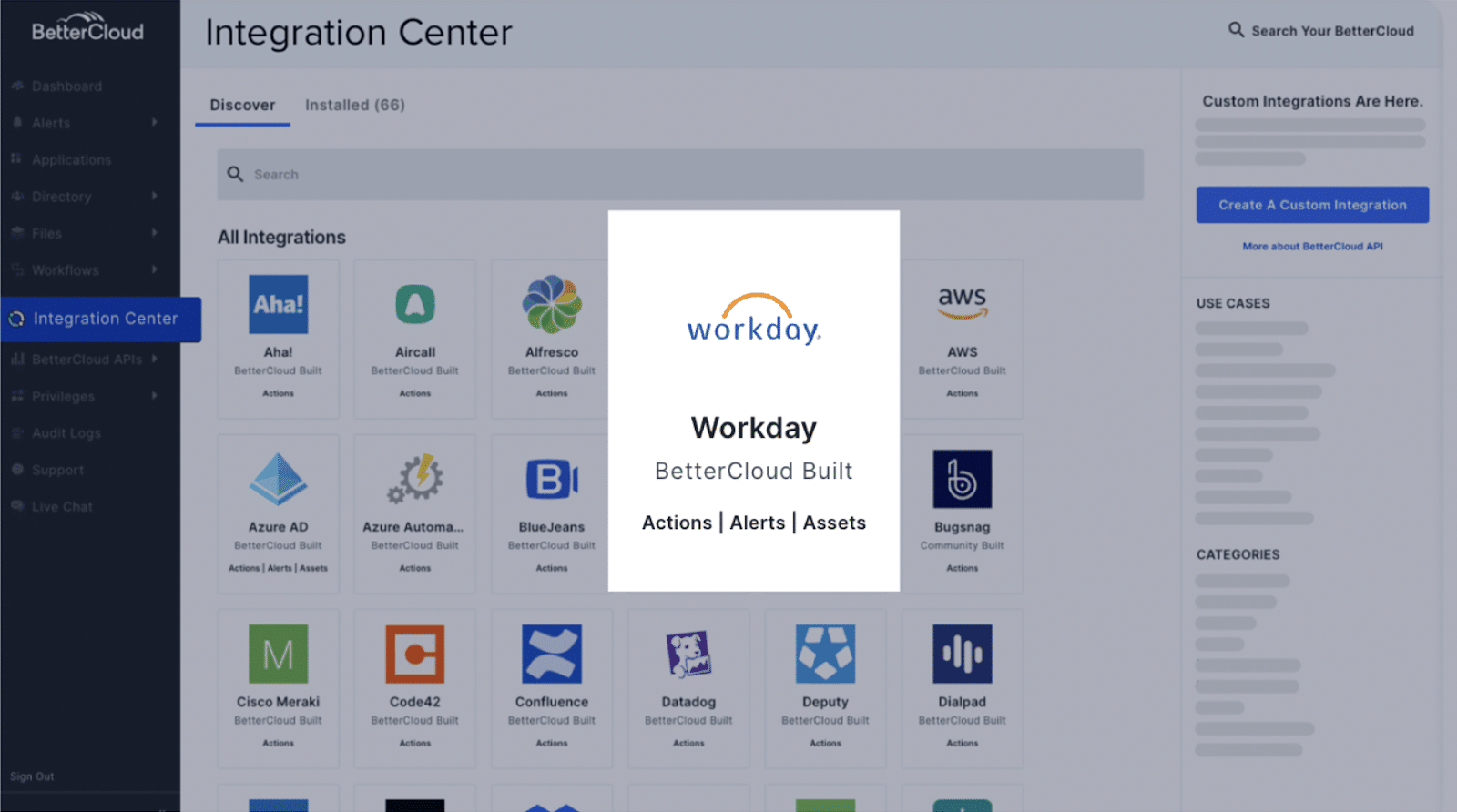Click the CATEGORIES heading
1457x812 pixels.
1238,554
